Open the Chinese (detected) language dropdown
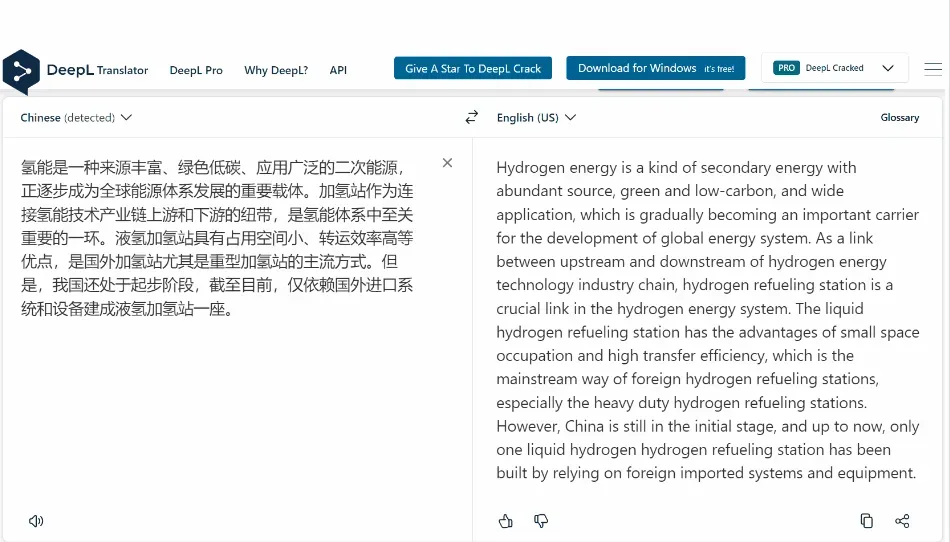This screenshot has height=542, width=950. [x=76, y=117]
